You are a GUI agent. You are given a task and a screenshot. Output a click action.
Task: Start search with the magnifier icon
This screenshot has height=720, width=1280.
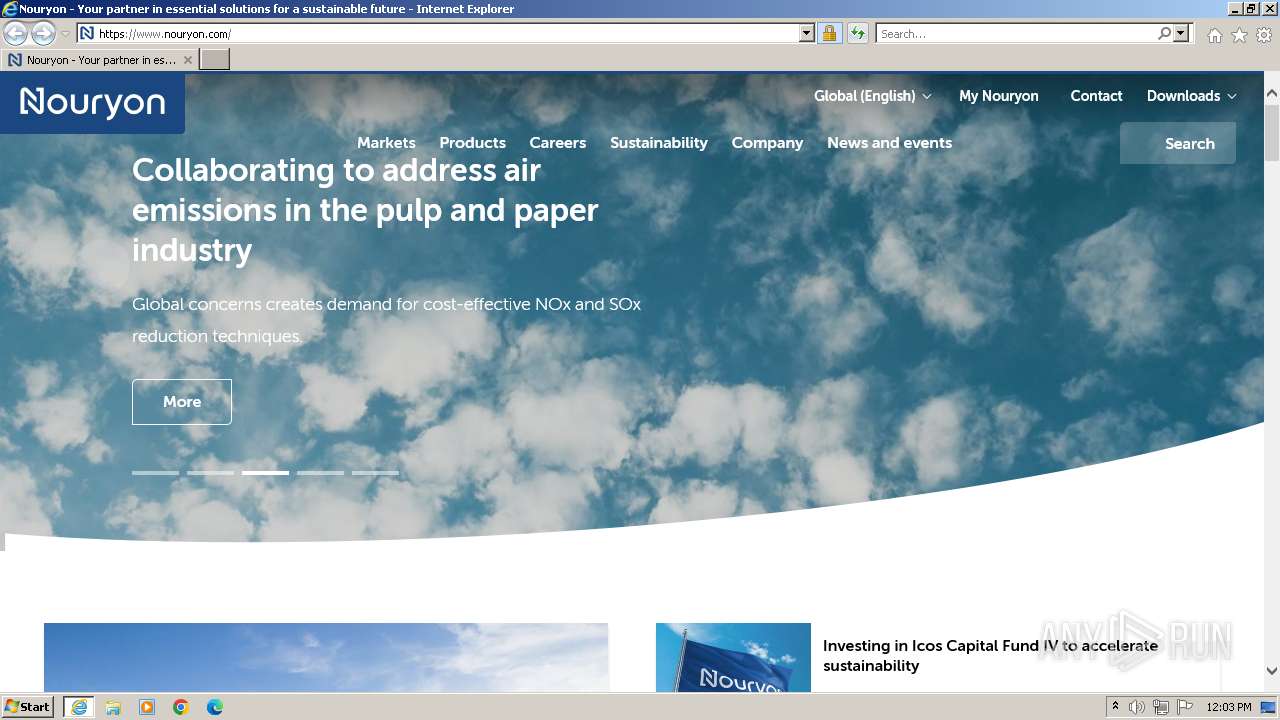pos(1164,34)
